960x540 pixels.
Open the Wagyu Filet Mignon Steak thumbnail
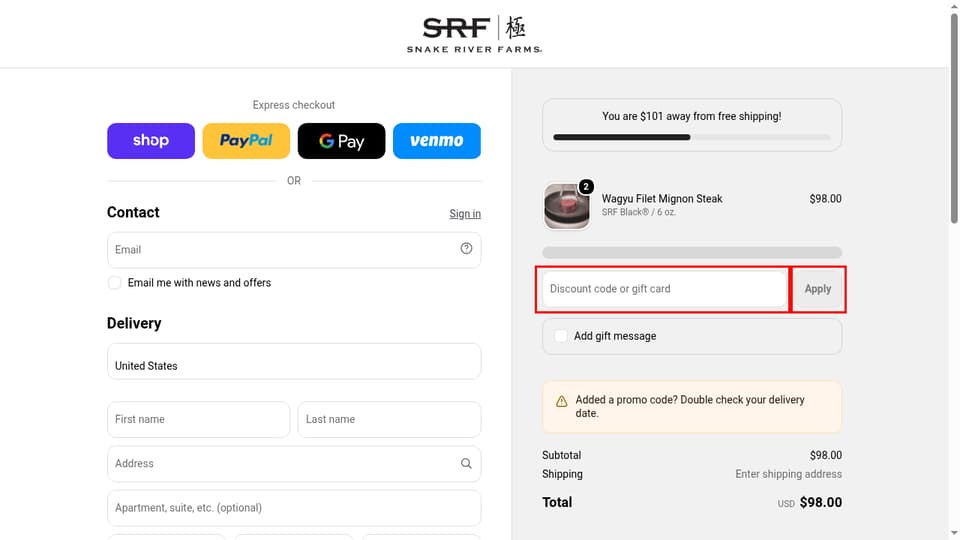tap(567, 206)
